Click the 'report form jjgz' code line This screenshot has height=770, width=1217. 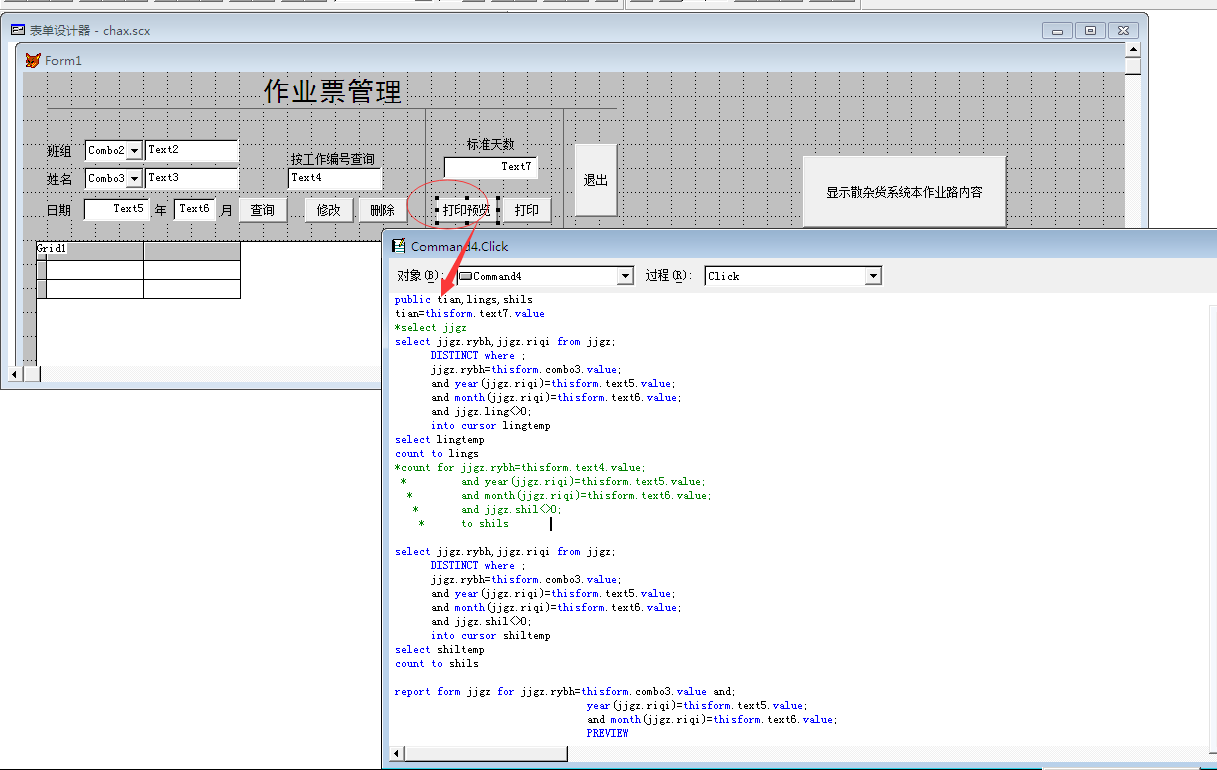point(565,691)
